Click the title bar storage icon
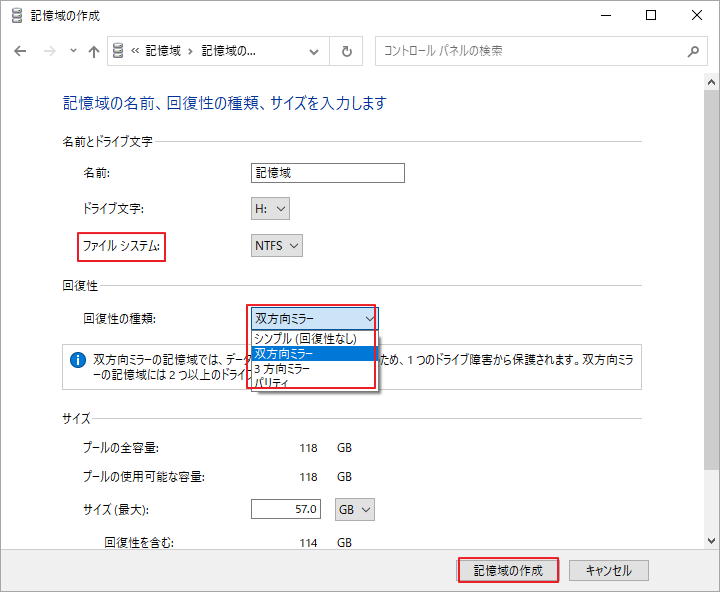 click(x=17, y=16)
